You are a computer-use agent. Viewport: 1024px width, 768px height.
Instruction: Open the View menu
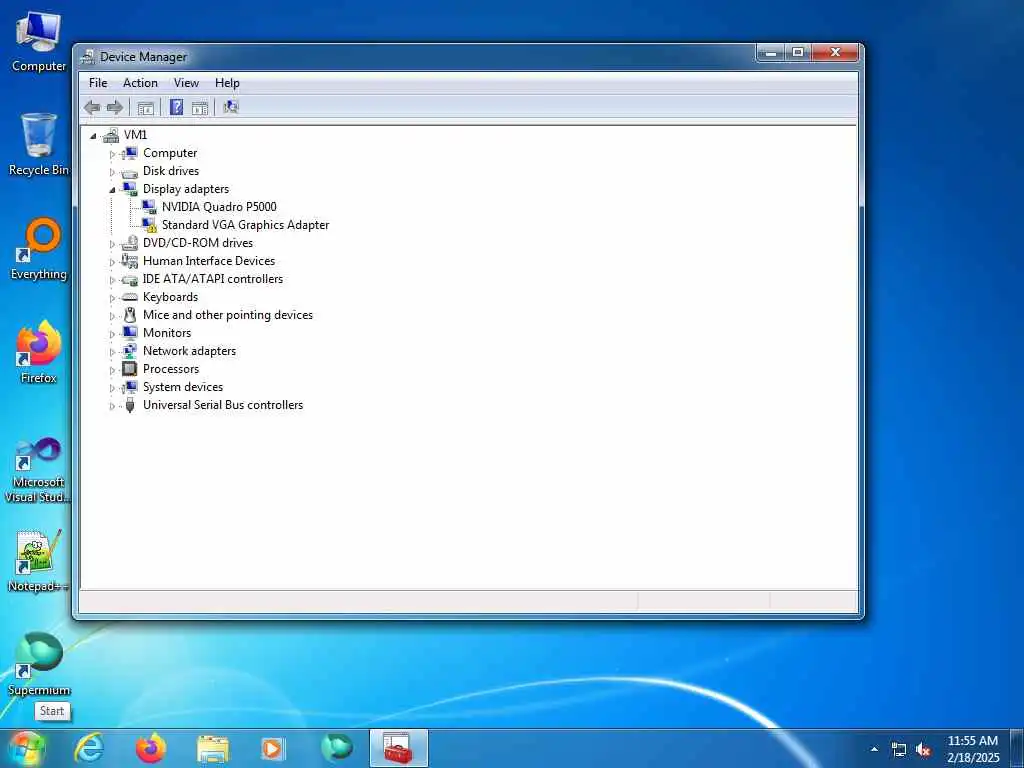[186, 83]
